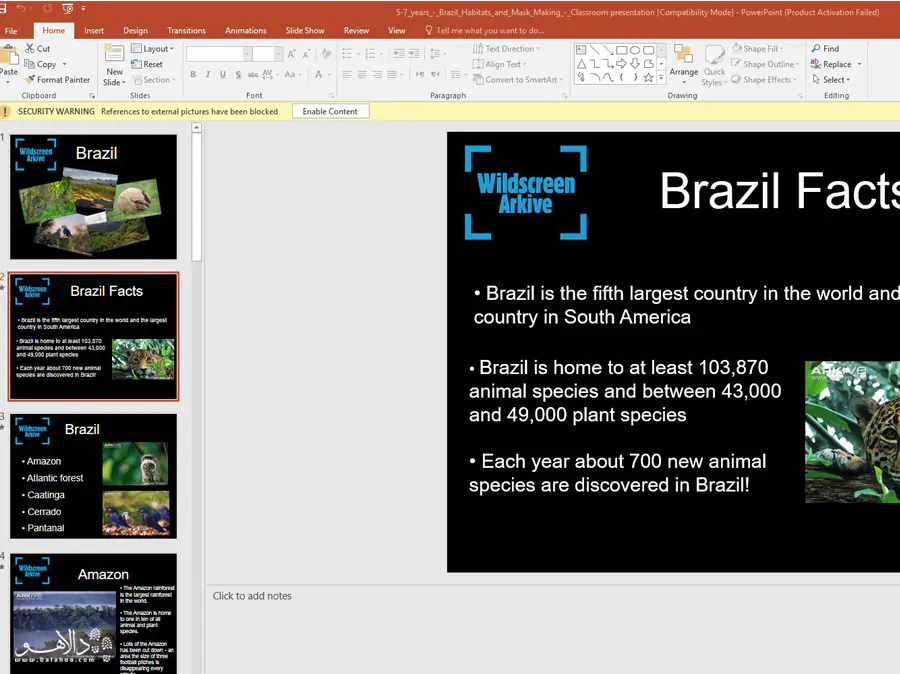Click the Decrease List Level indent icon

pyautogui.click(x=399, y=54)
